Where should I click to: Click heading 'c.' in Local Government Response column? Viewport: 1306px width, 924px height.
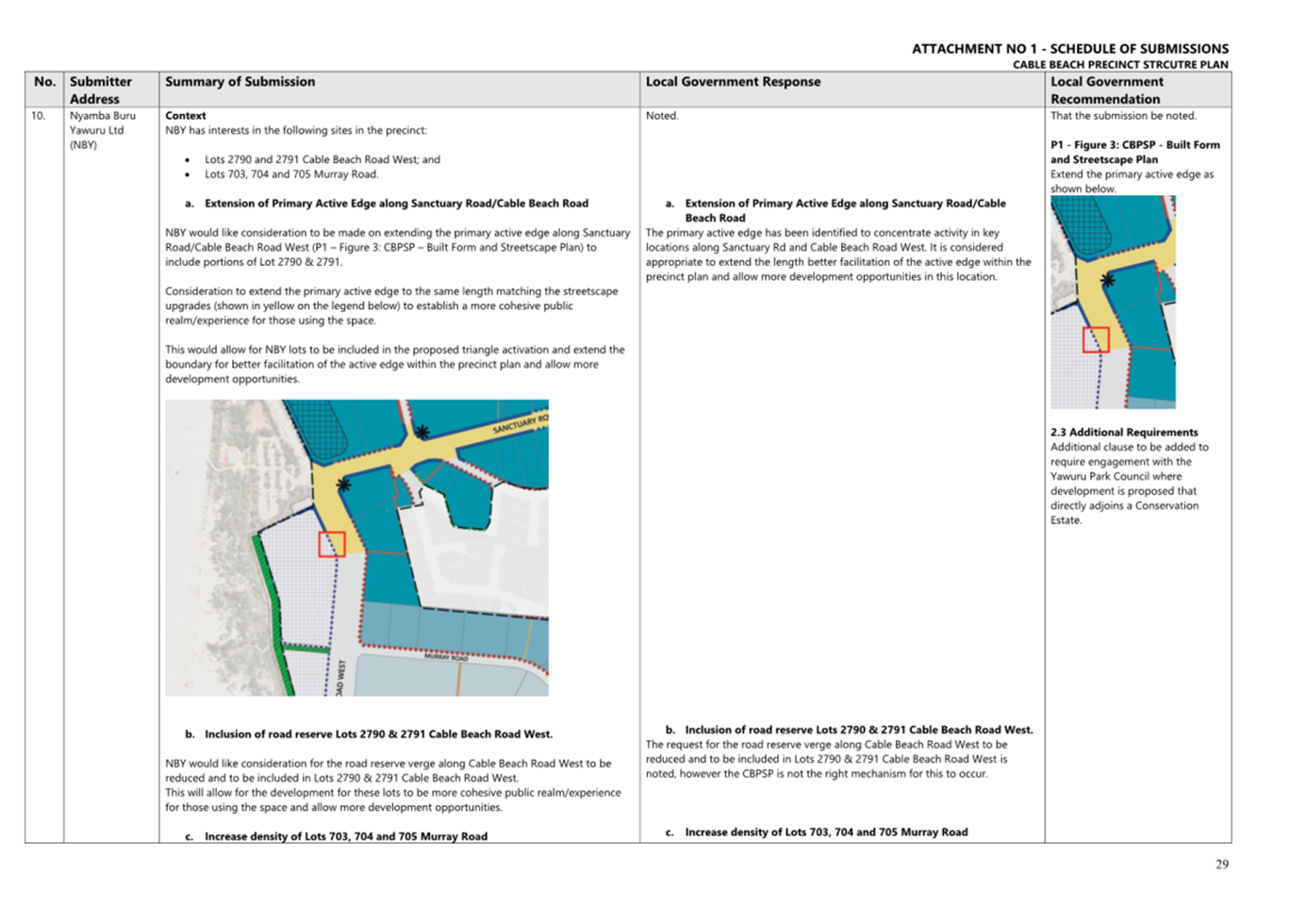817,833
